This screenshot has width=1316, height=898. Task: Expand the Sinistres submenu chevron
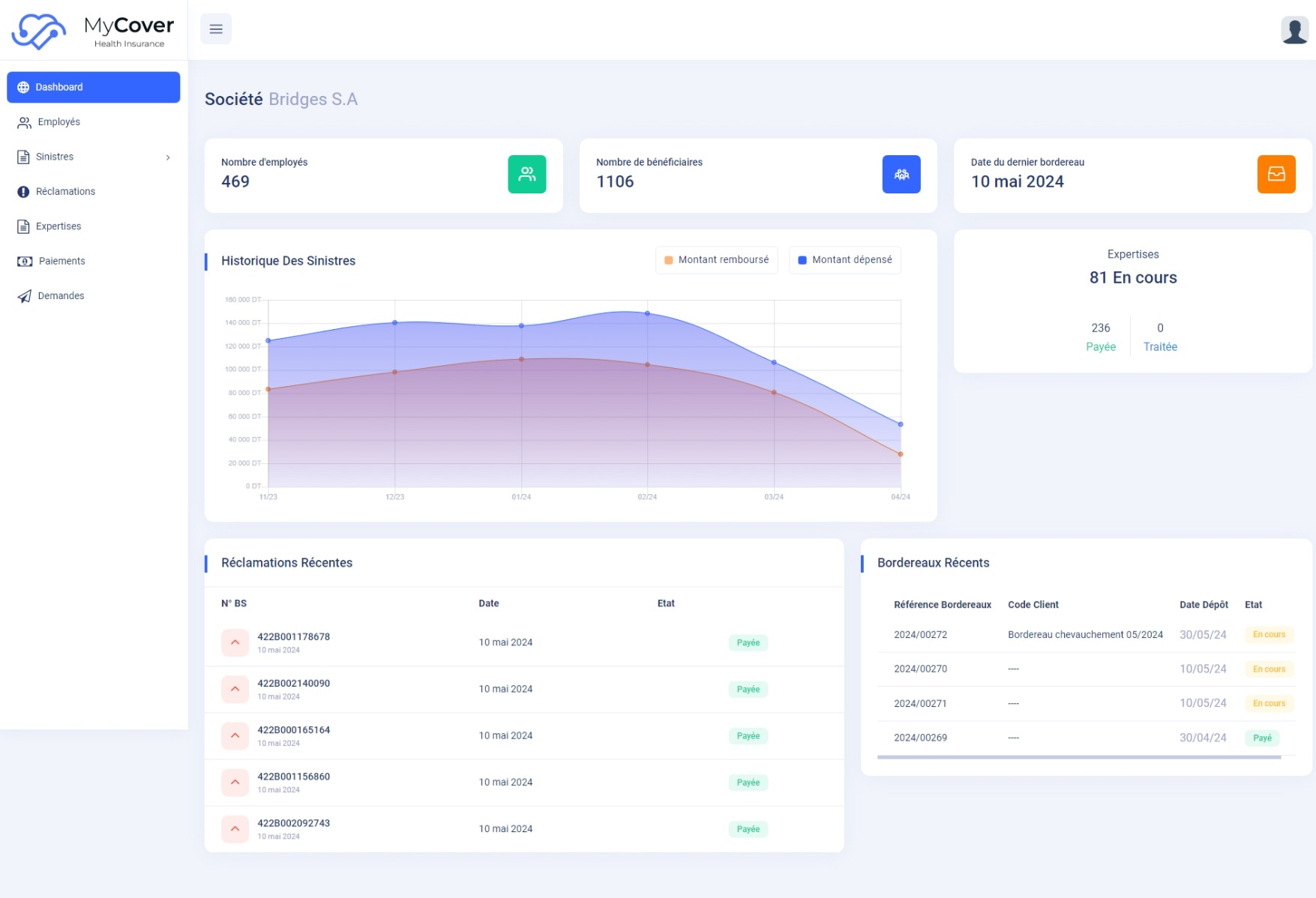tap(168, 157)
